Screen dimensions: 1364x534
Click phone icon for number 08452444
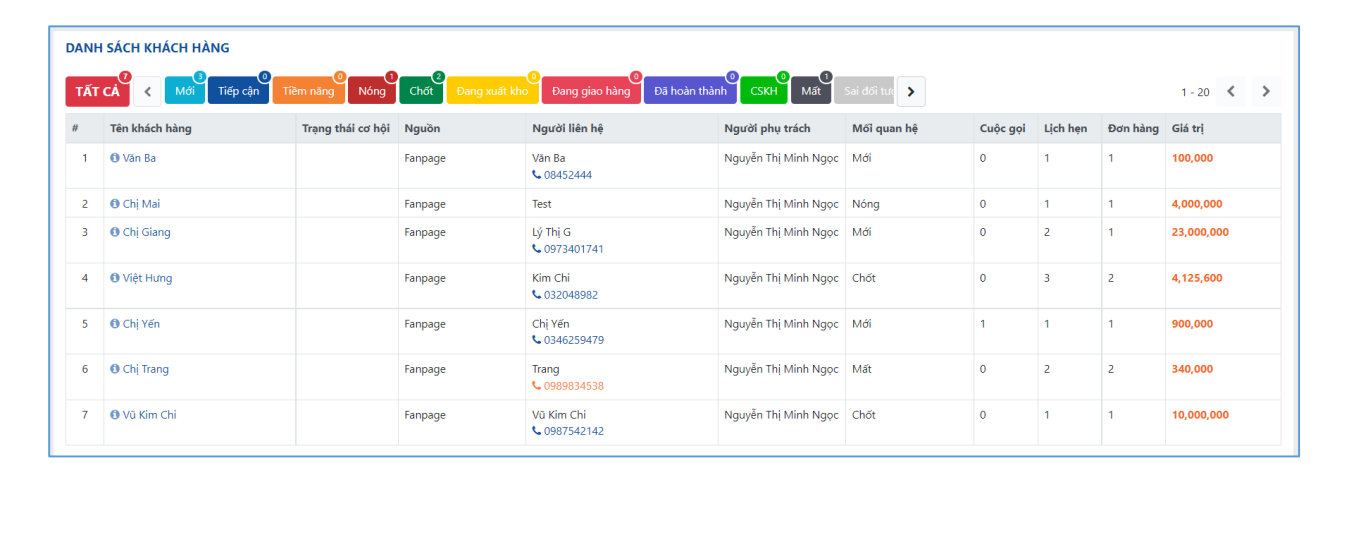[537, 175]
